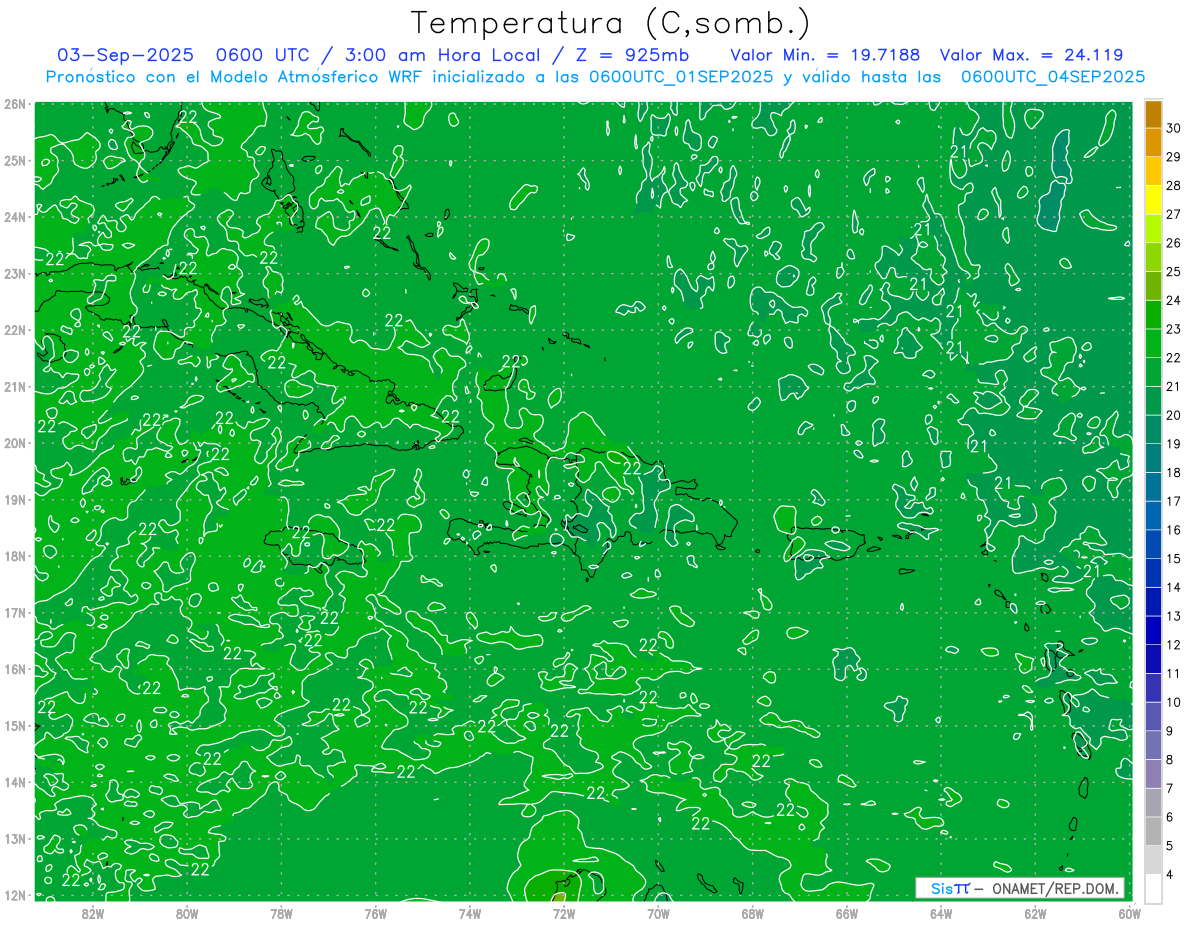
Task: Pick the blue swatch between 14 and 15
Action: click(x=1153, y=573)
